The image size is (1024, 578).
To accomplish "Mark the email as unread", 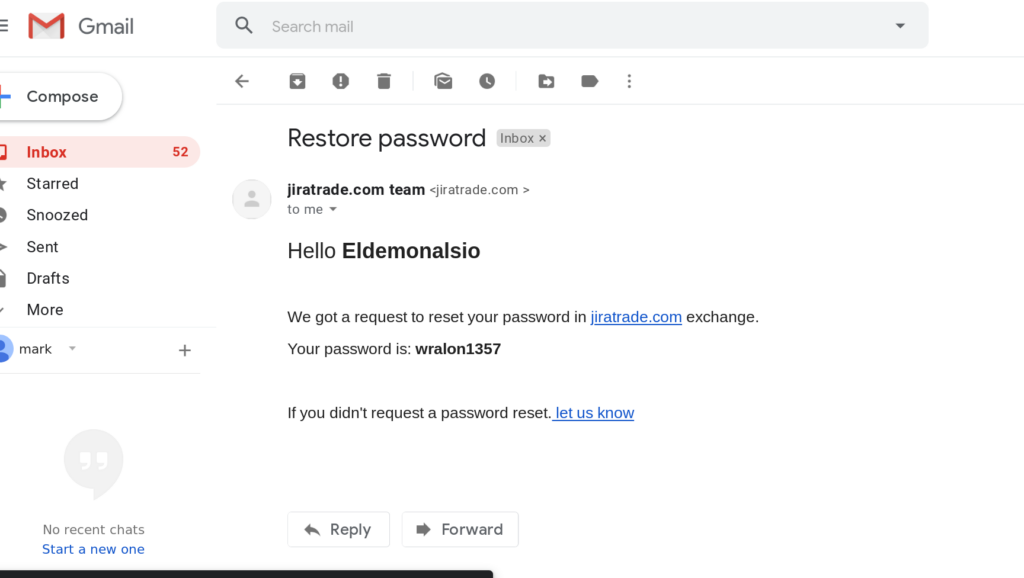I will (443, 81).
